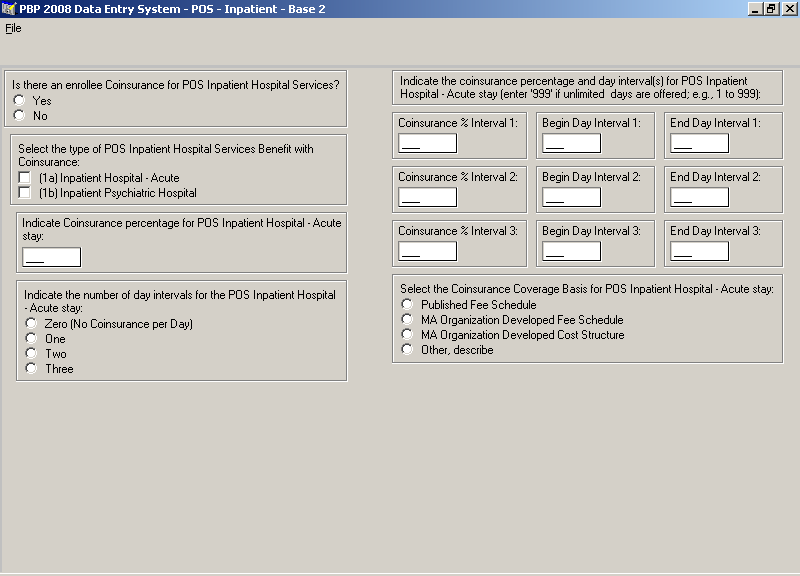Check (1a) Inpatient Hospital - Acute
This screenshot has height=576, width=800.
tap(24, 178)
